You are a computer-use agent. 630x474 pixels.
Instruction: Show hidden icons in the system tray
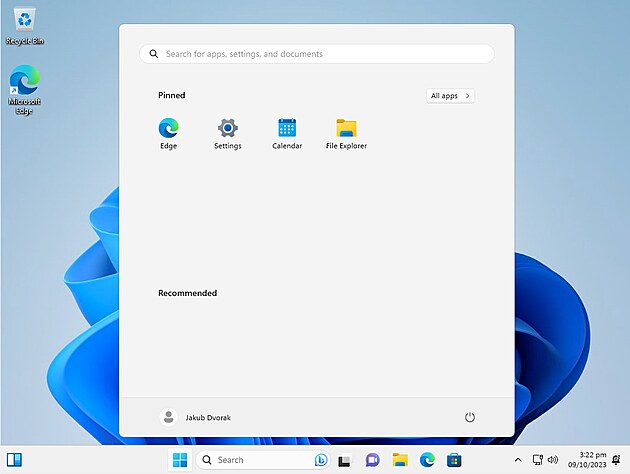[x=518, y=460]
